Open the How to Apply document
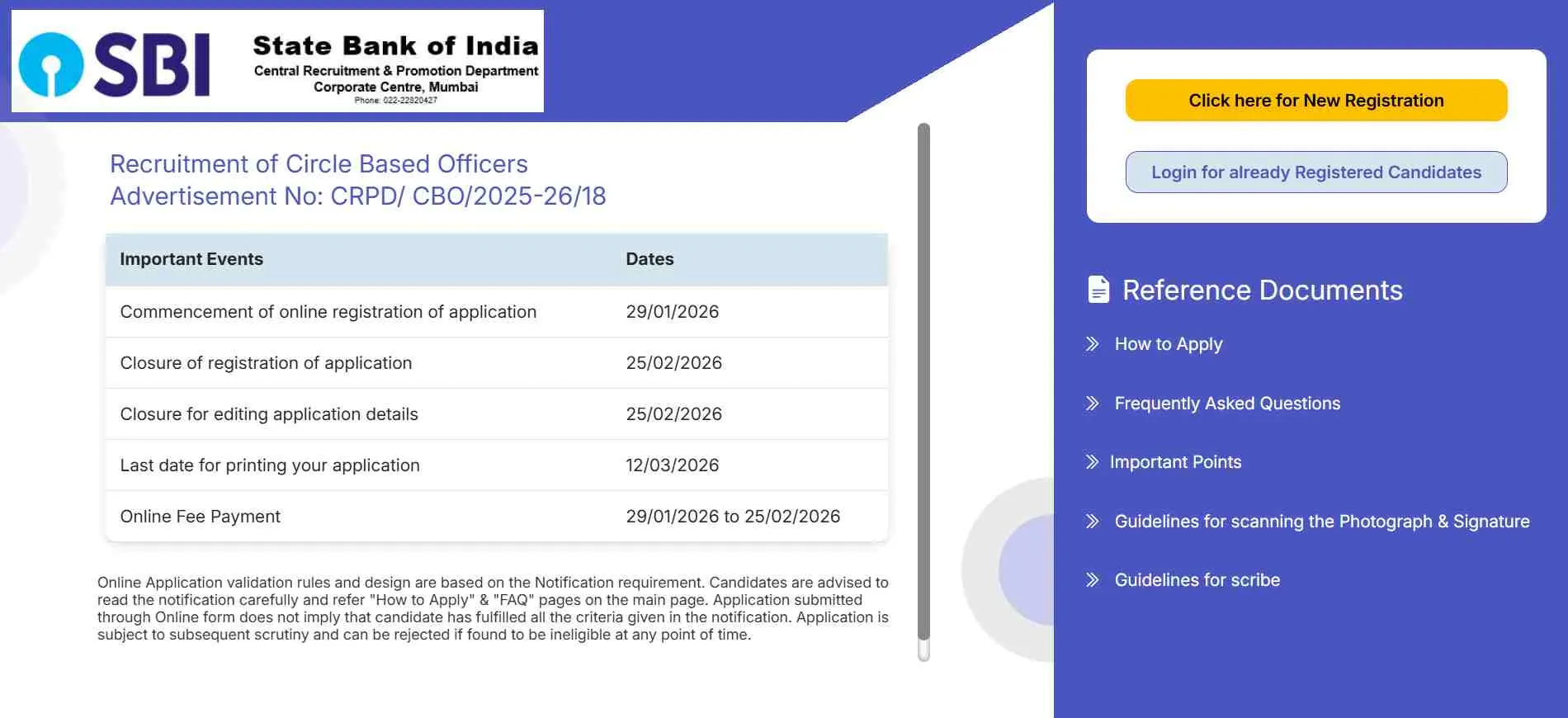Image resolution: width=1568 pixels, height=718 pixels. click(1168, 344)
